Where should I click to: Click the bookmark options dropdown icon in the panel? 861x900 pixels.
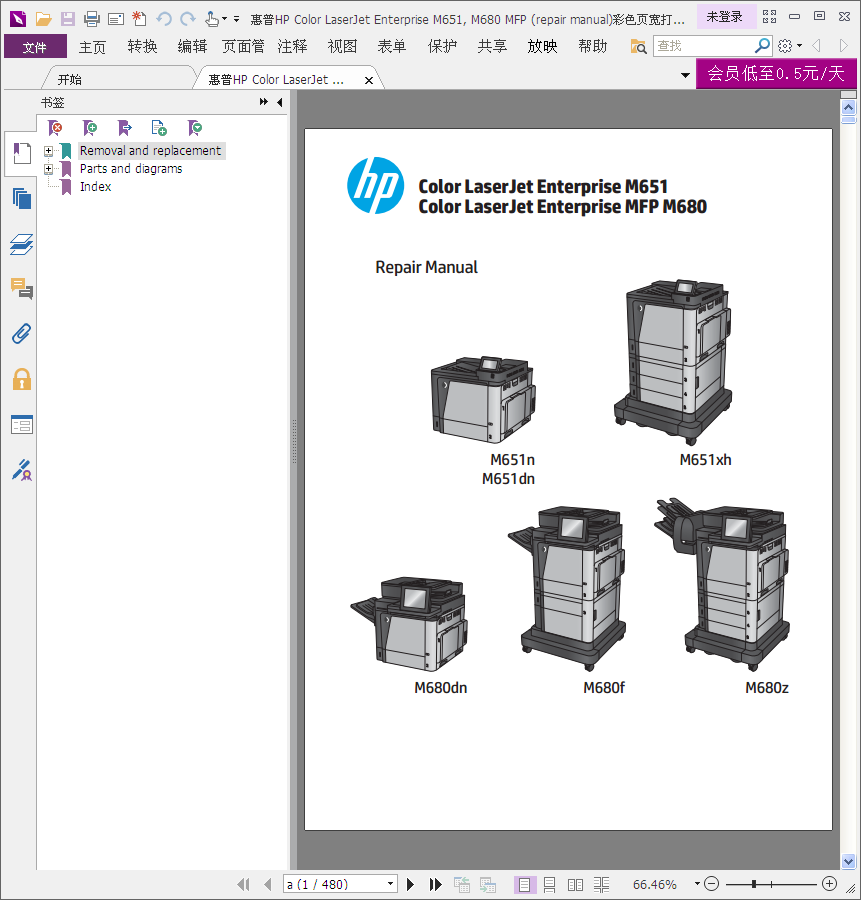point(195,127)
